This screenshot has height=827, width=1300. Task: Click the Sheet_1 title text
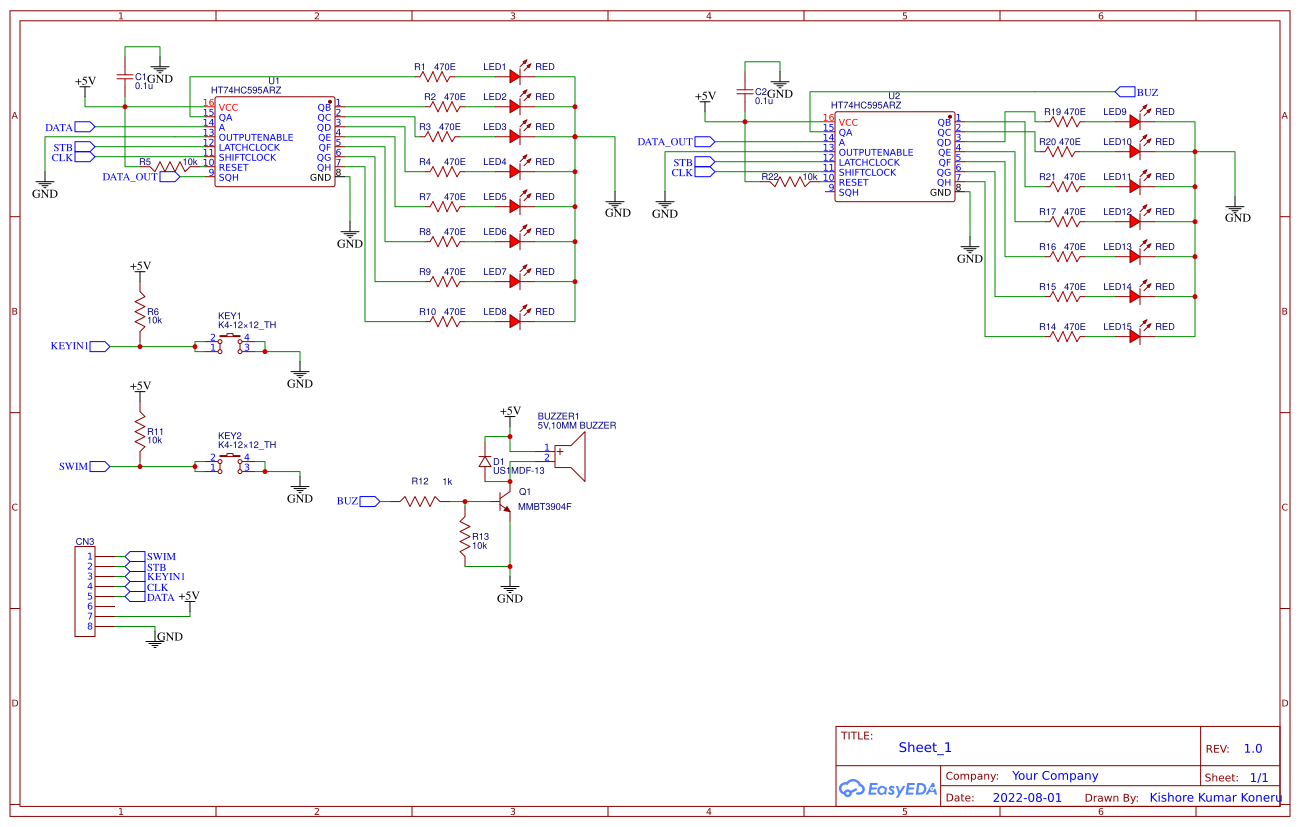click(926, 747)
